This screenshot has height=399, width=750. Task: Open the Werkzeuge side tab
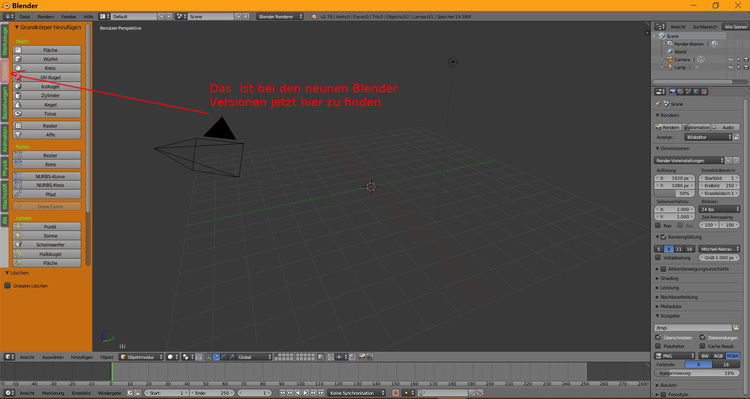4,41
